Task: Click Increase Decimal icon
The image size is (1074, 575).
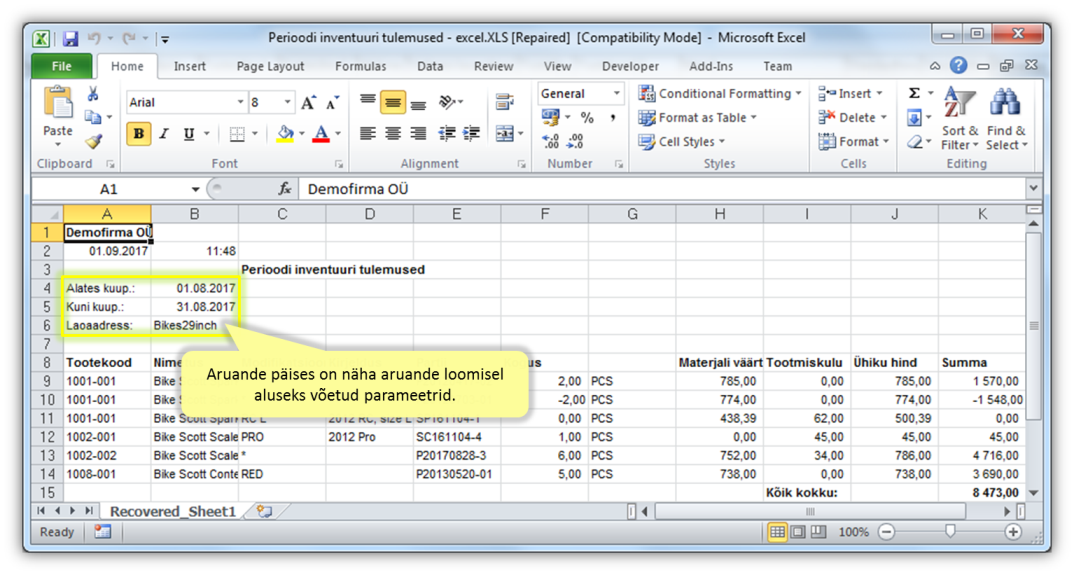Action: [x=550, y=141]
